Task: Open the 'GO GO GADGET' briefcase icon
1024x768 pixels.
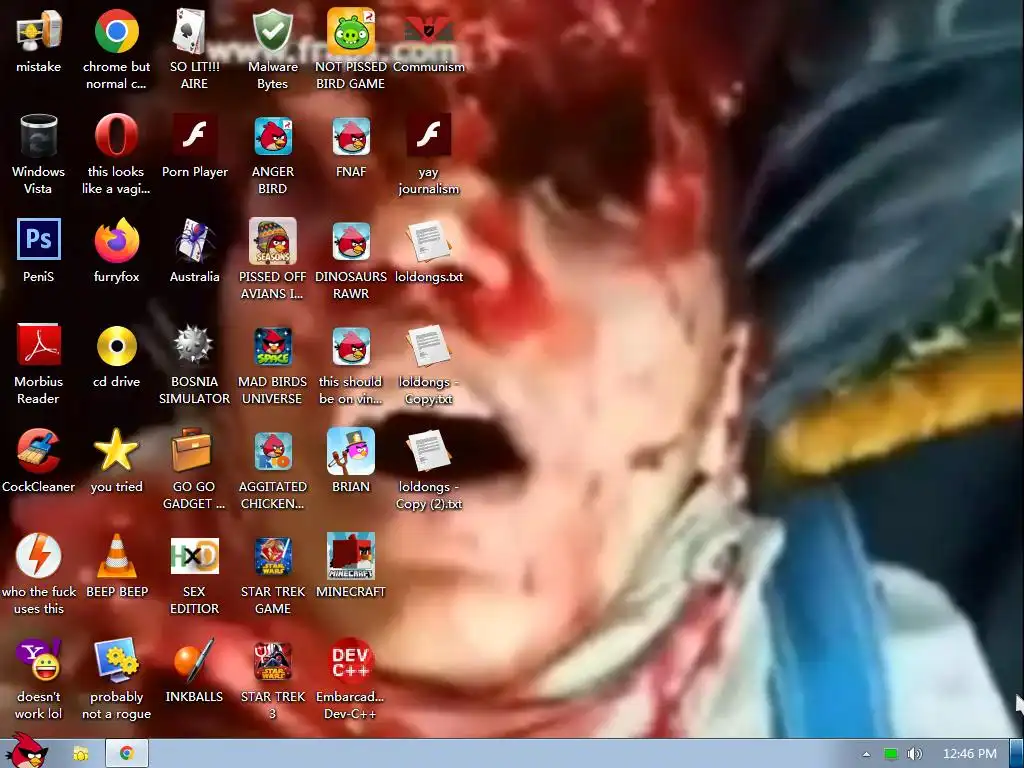Action: click(x=193, y=451)
